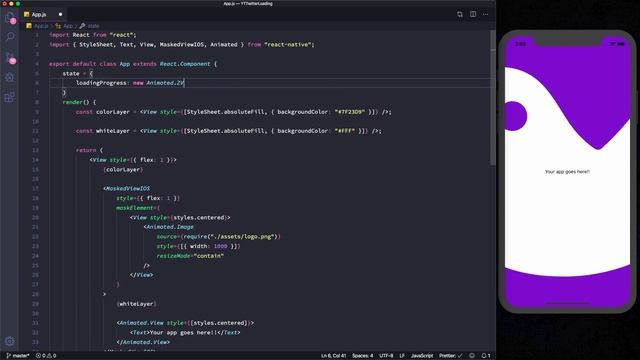Click the width: 1000 value on line 23
This screenshot has height=360, width=640.
pyautogui.click(x=209, y=246)
